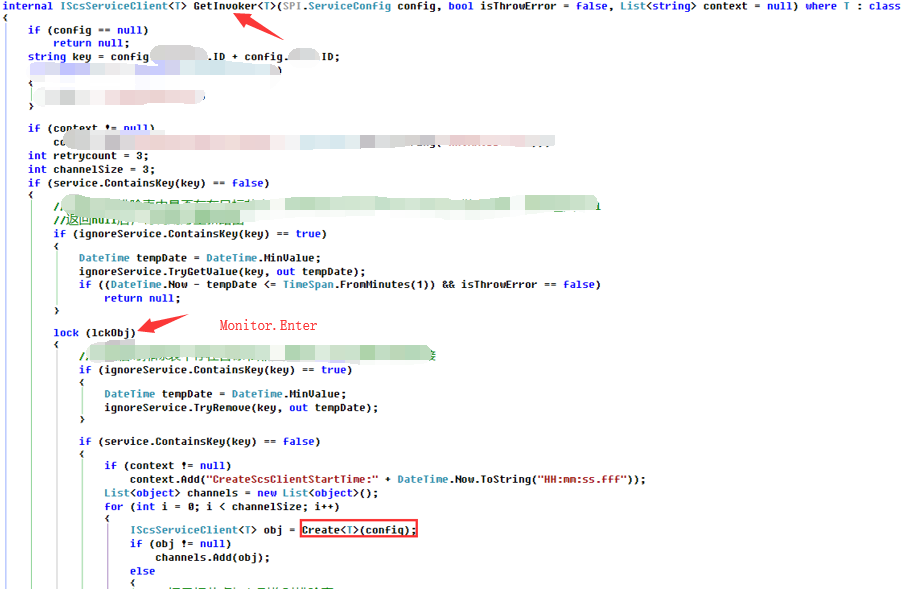Click 'List<object> channels = new List<object>();' line
Viewport: 914px width, 603px height.
point(241,493)
